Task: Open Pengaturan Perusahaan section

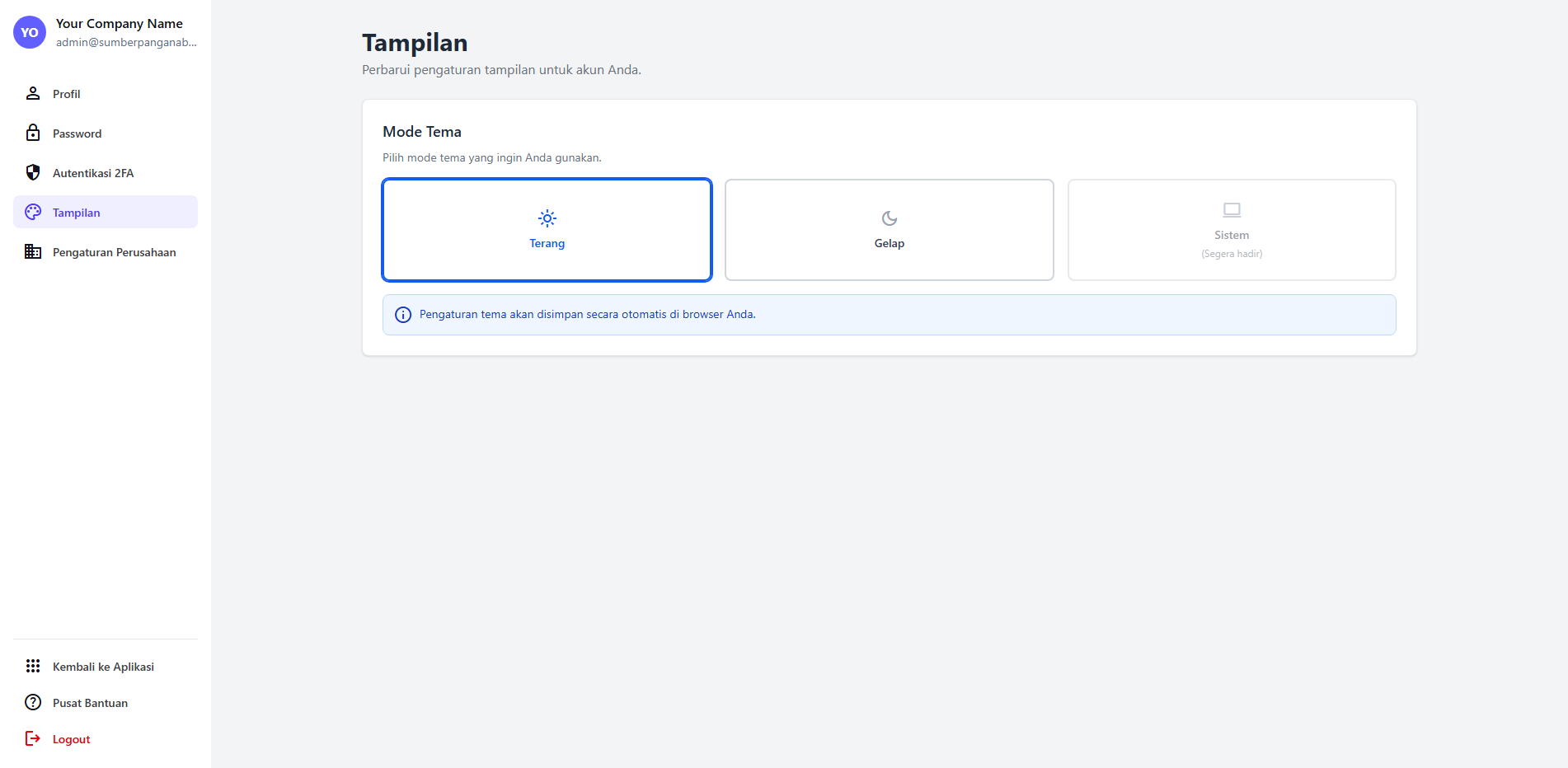Action: point(115,252)
